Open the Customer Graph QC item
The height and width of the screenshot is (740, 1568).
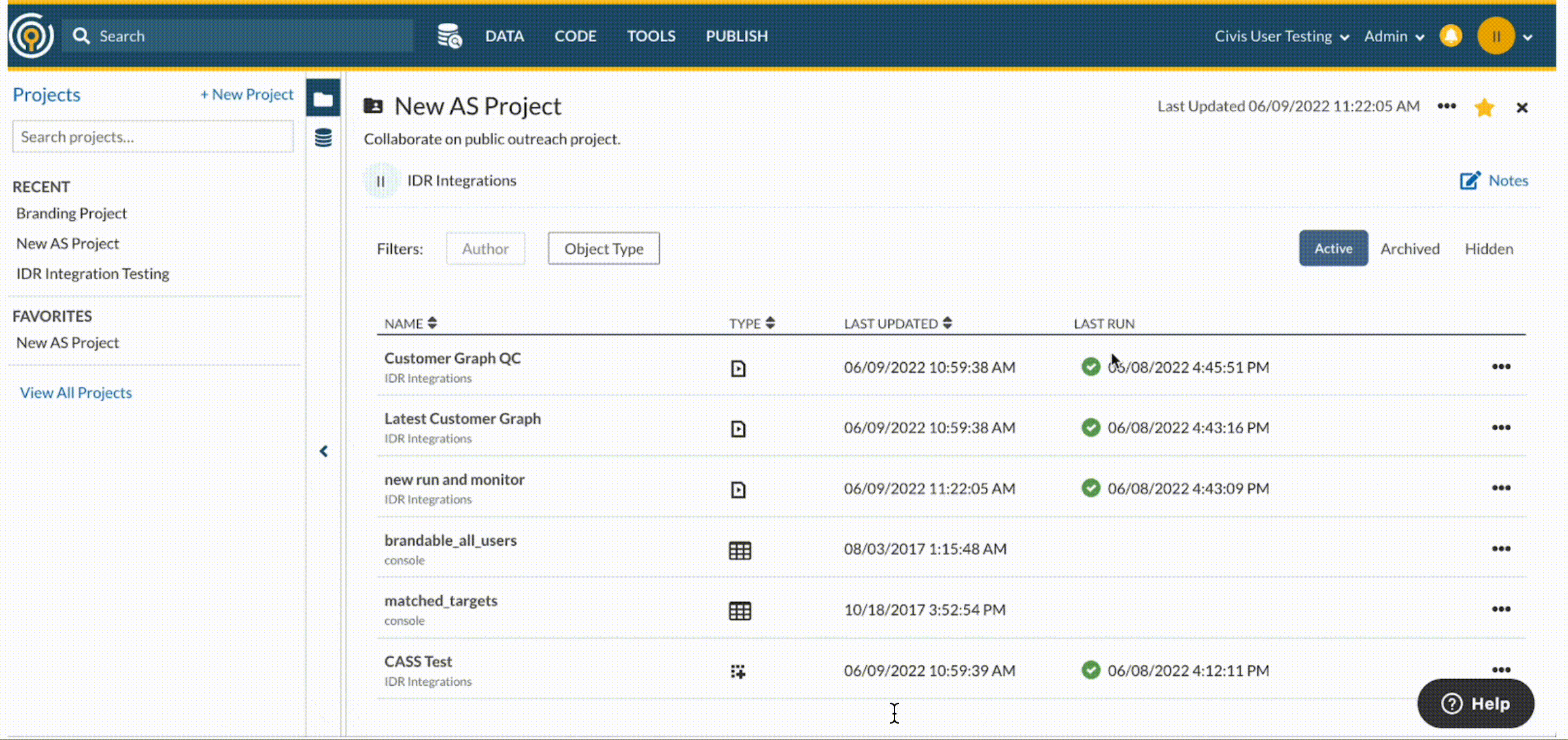[452, 358]
